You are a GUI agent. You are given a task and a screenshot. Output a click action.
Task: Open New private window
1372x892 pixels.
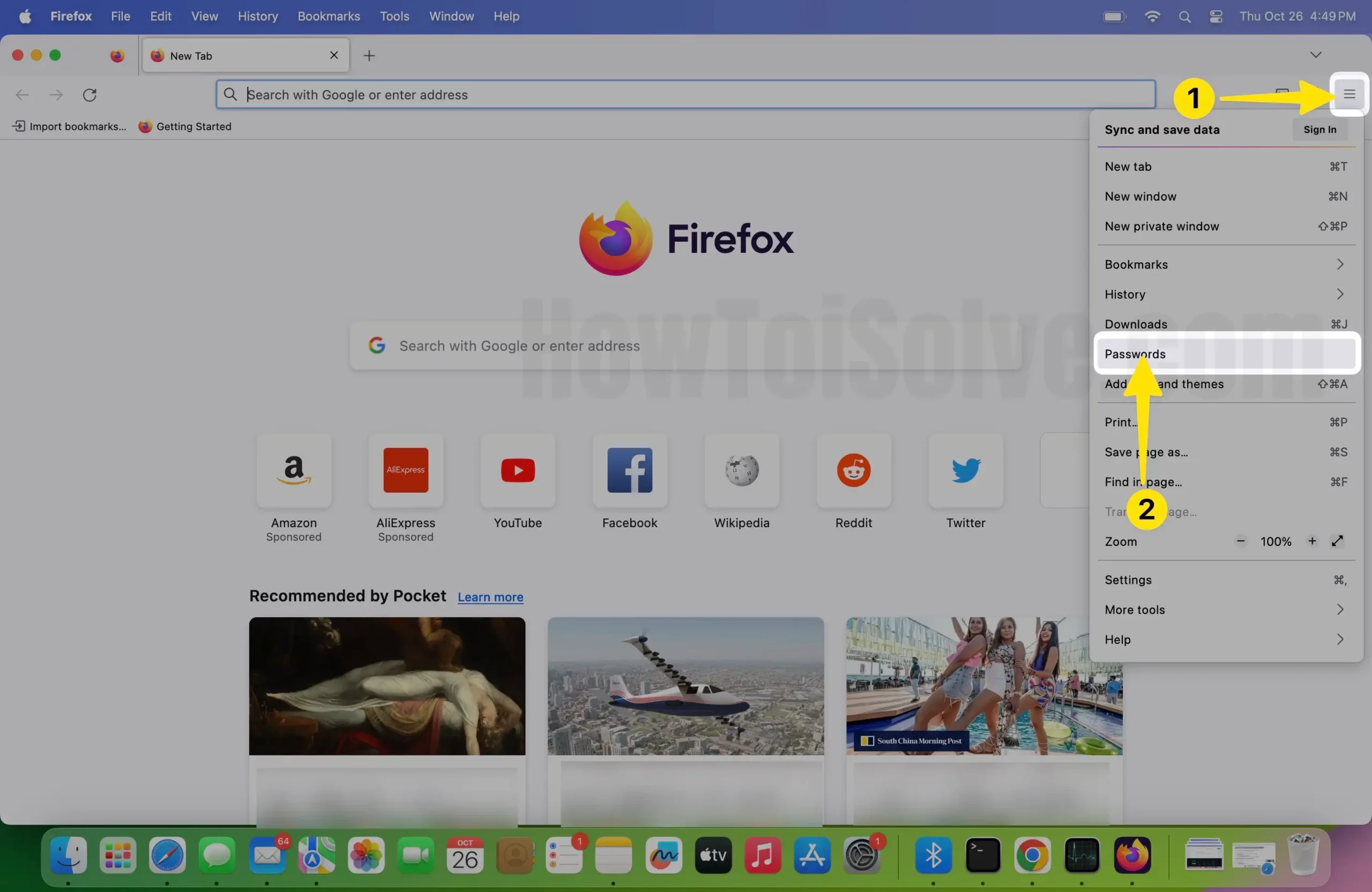pos(1226,227)
